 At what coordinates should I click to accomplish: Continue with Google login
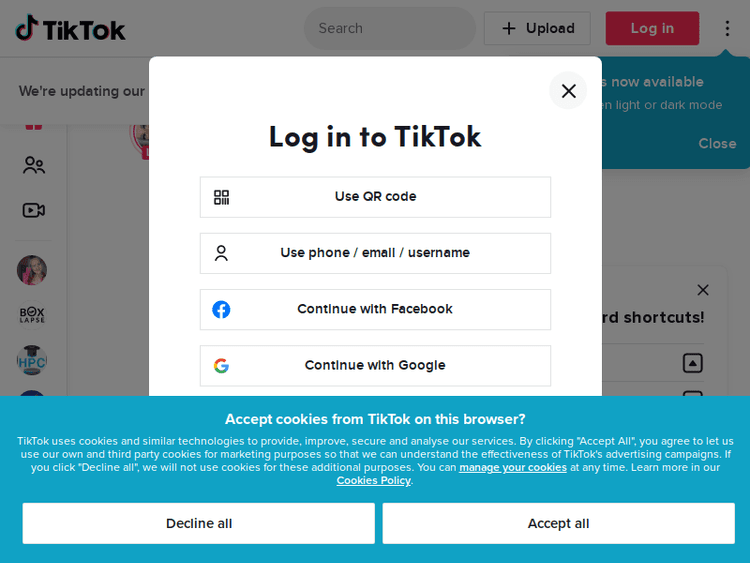[375, 365]
